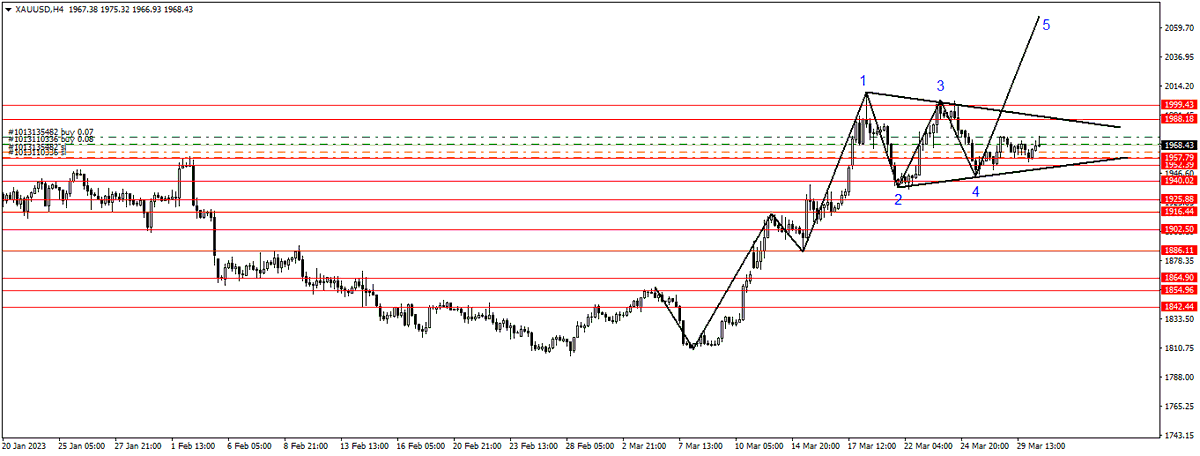Click the 7 Mar 13:00 time label
1200x456 pixels.
(703, 446)
